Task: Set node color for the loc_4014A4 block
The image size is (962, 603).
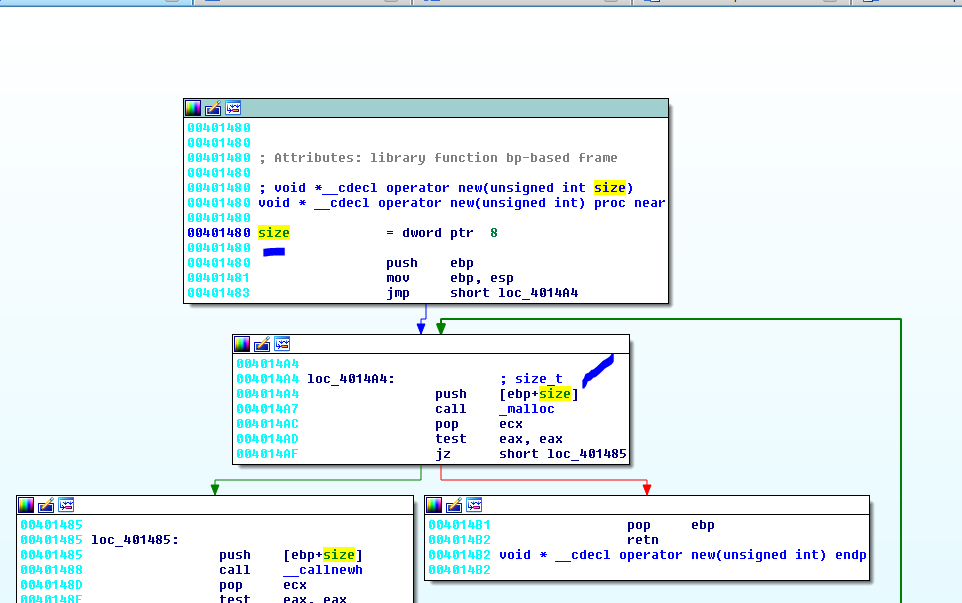Action: [x=242, y=343]
